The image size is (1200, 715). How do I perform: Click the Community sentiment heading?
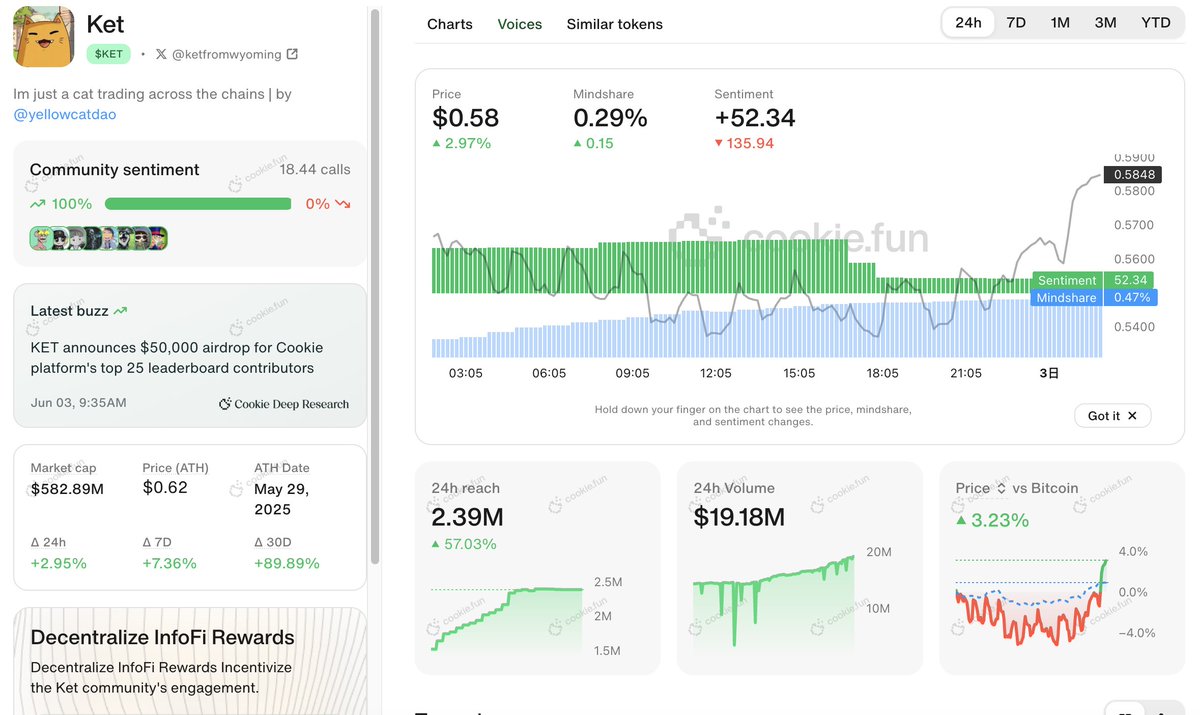point(115,170)
